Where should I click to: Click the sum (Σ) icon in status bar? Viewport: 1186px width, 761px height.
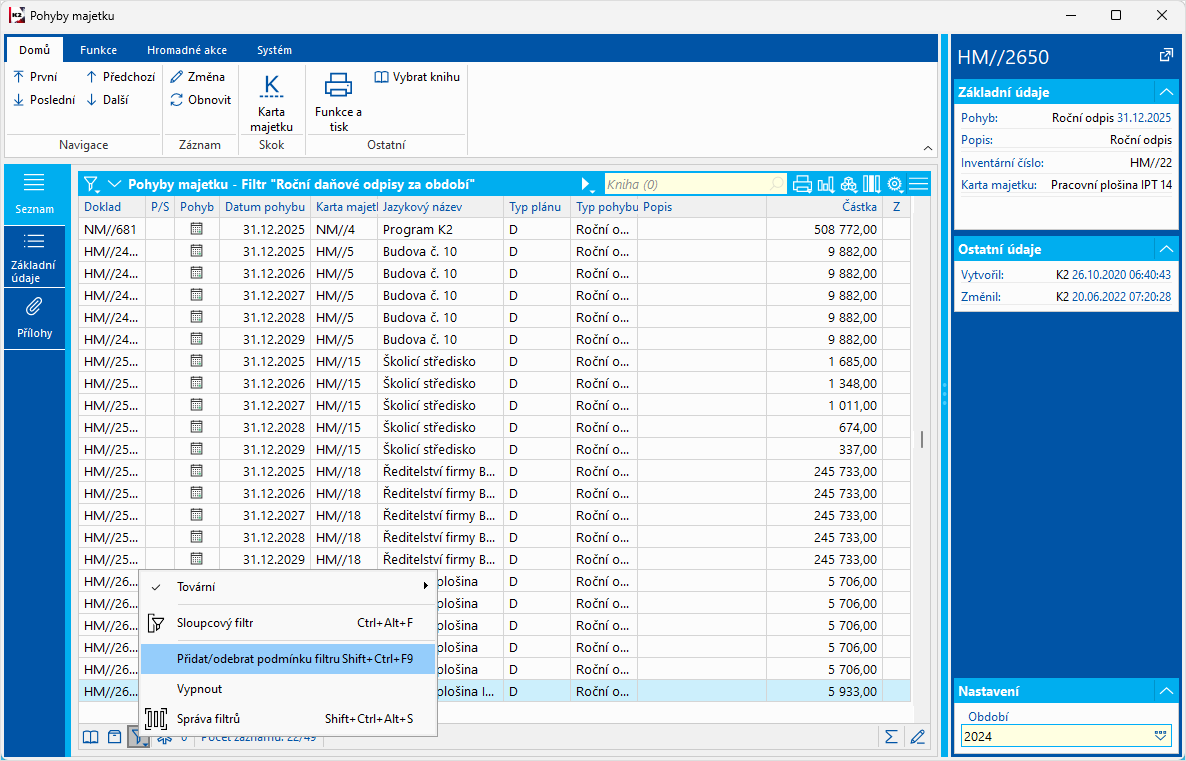click(x=891, y=737)
